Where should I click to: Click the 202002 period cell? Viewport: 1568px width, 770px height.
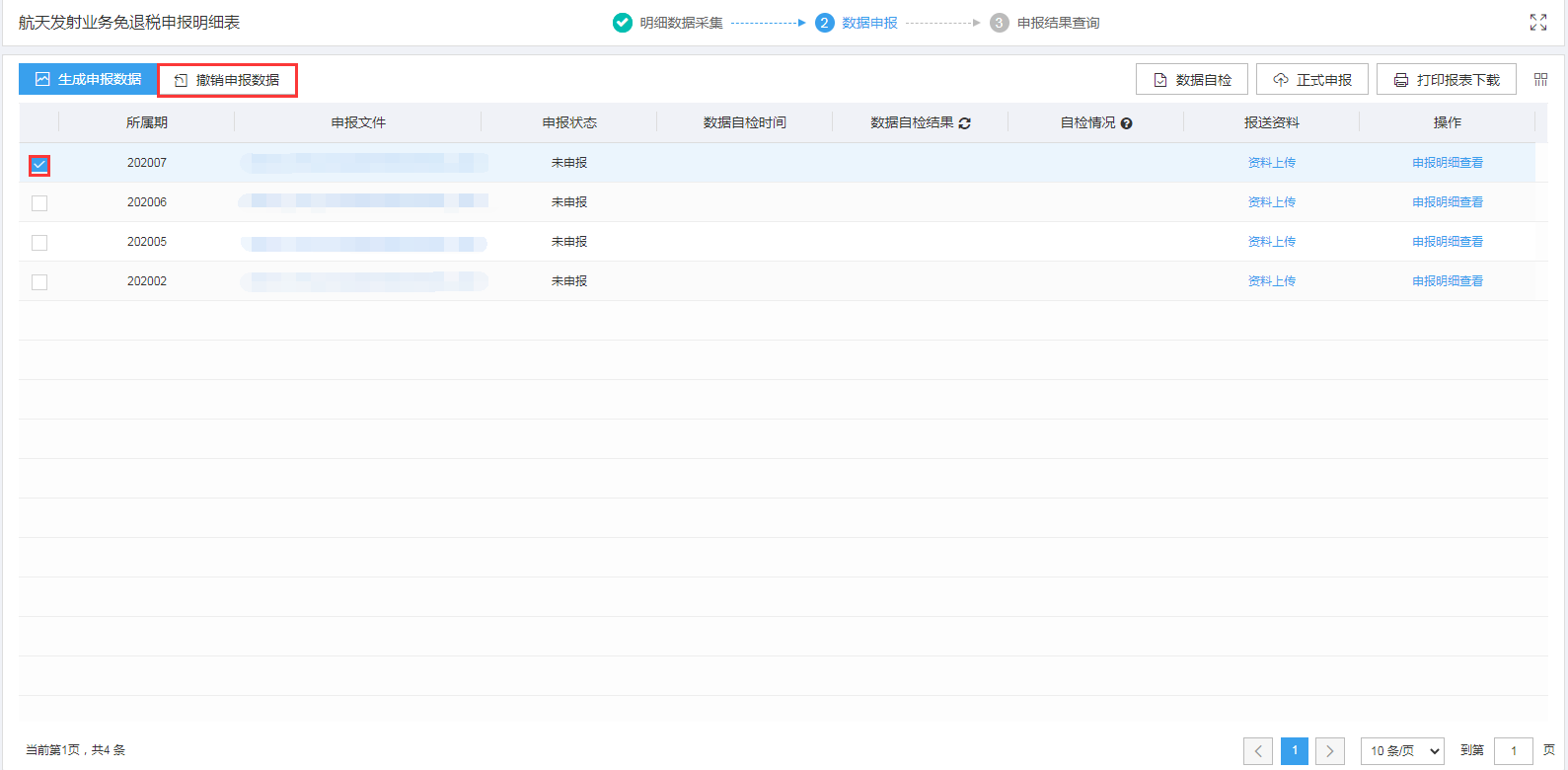[147, 281]
